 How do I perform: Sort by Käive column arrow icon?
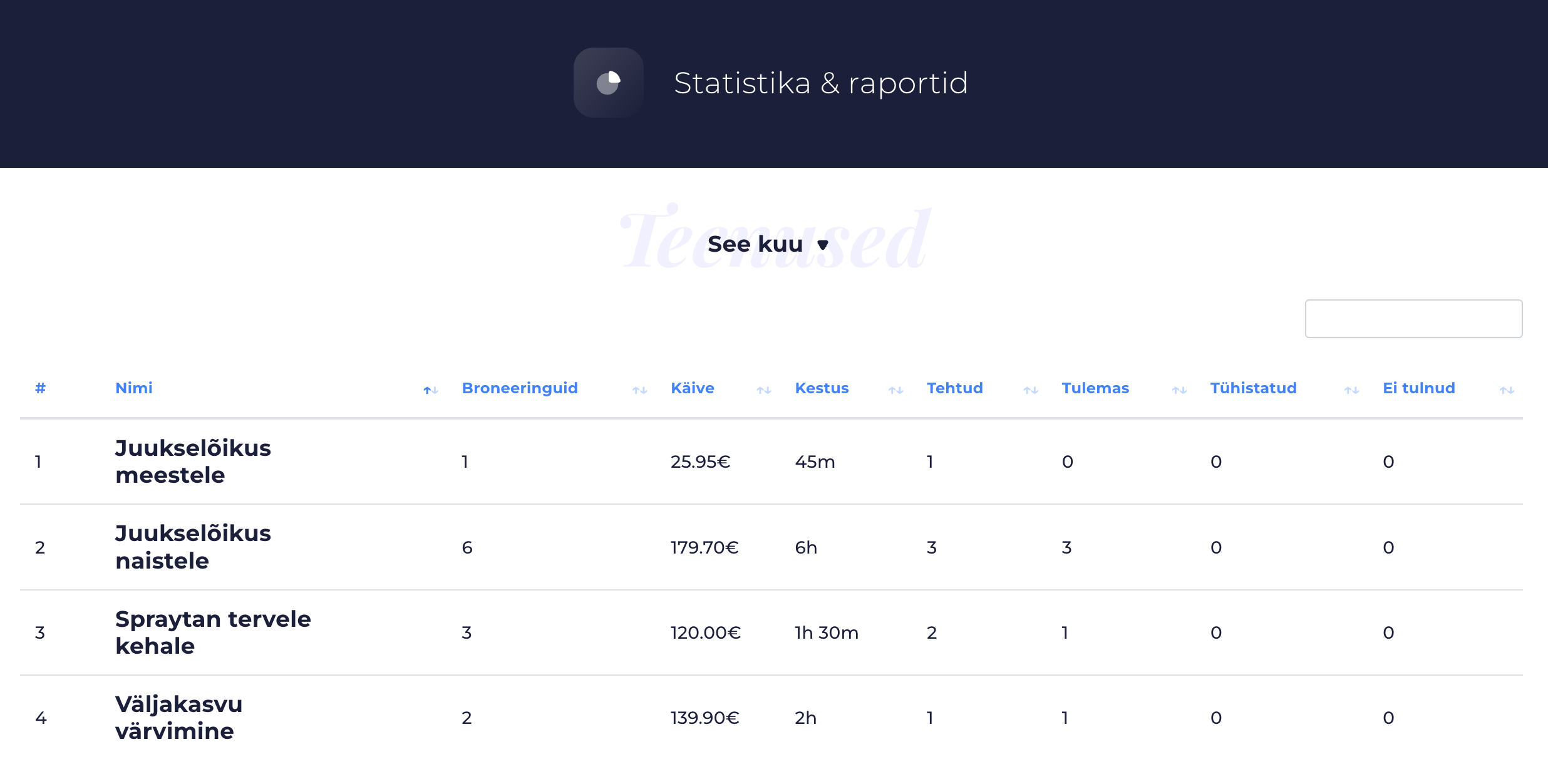[x=763, y=390]
